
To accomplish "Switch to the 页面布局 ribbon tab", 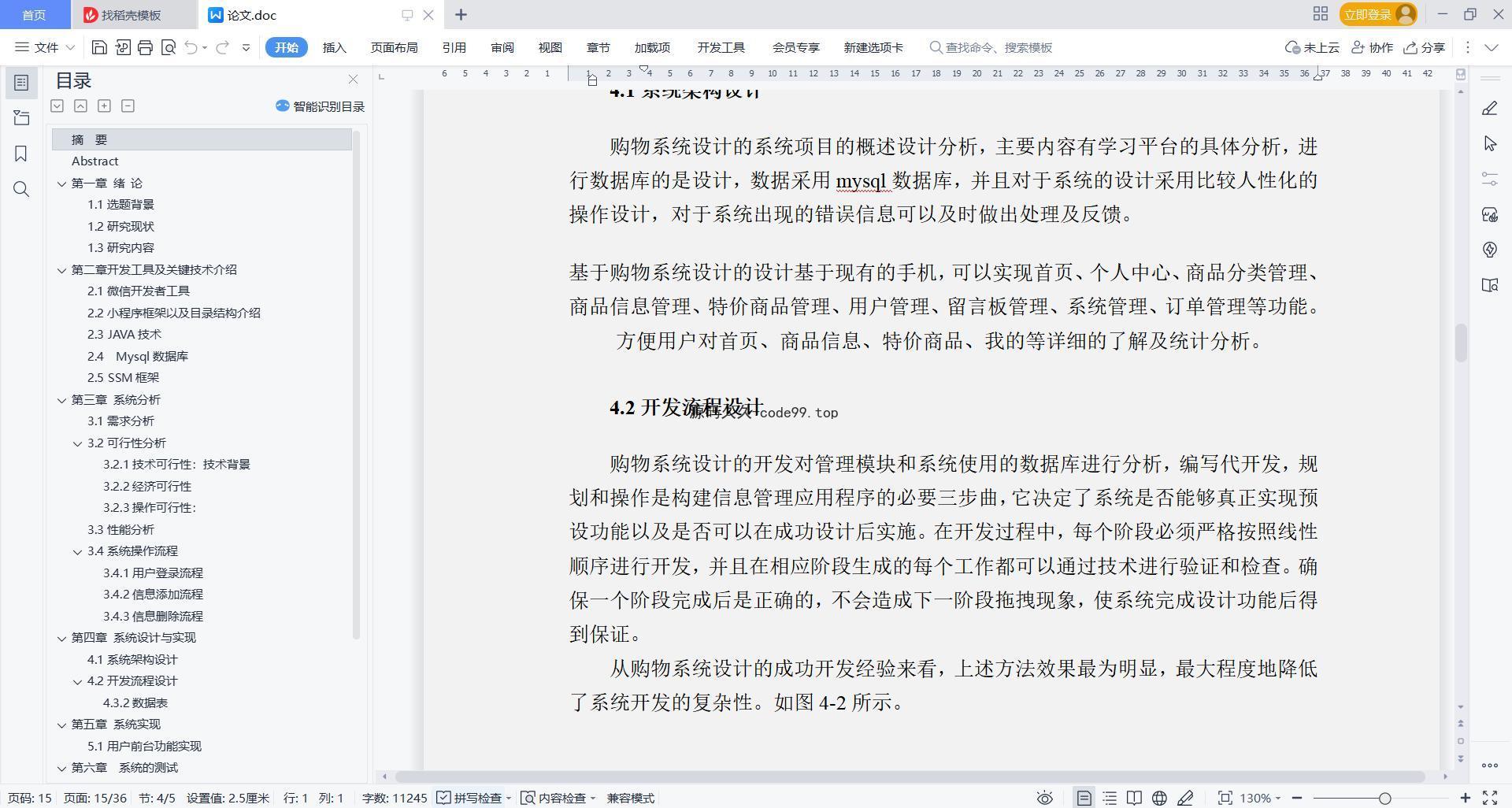I will [x=394, y=47].
